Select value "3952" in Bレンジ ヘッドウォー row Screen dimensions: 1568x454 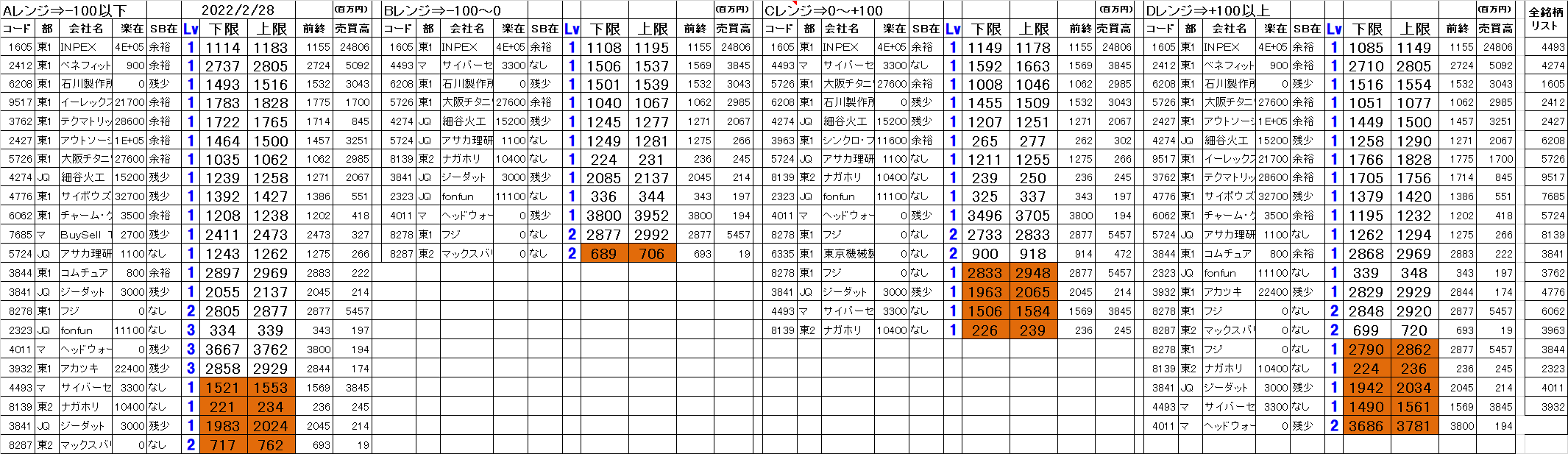(652, 216)
